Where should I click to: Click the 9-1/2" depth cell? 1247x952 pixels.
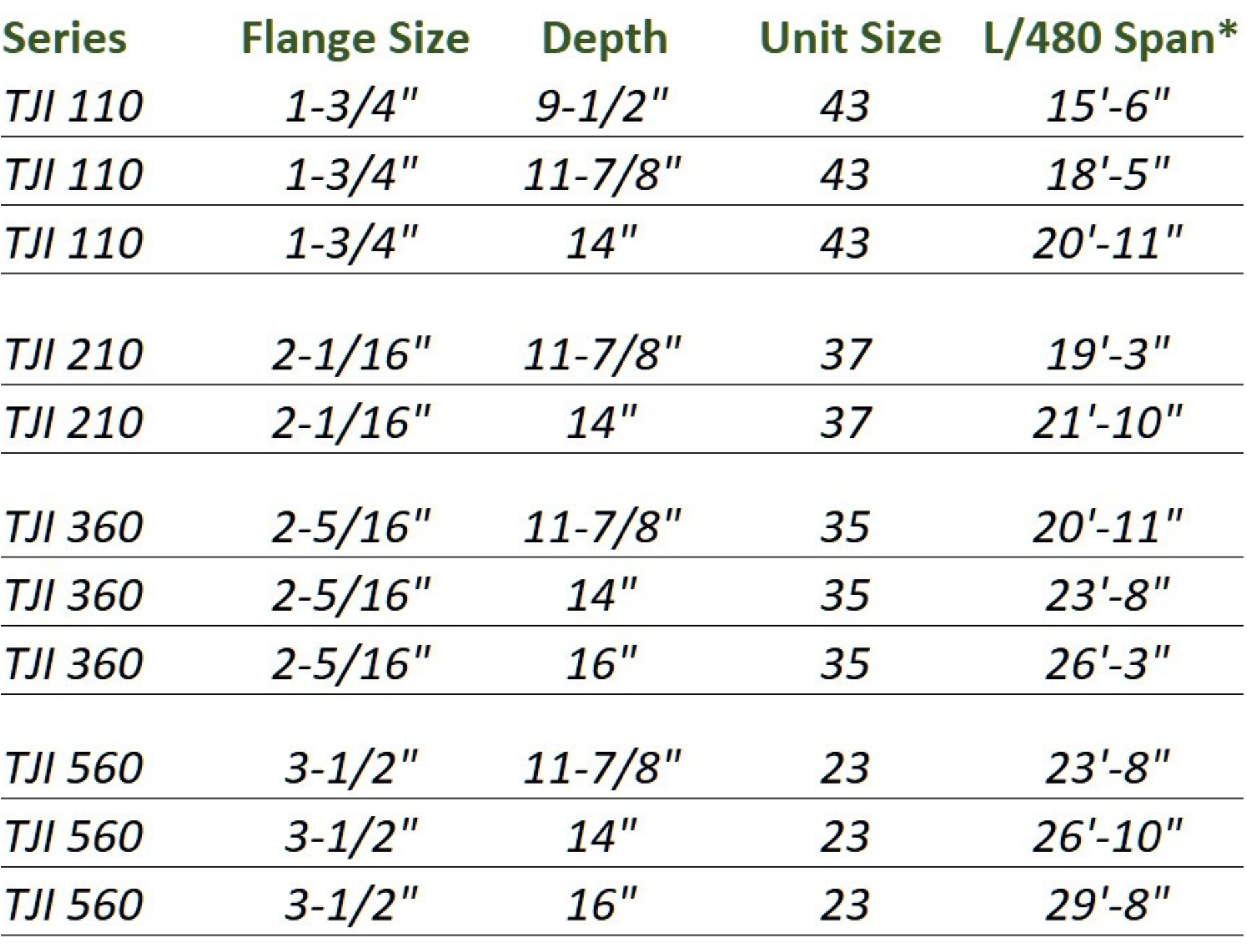click(602, 106)
